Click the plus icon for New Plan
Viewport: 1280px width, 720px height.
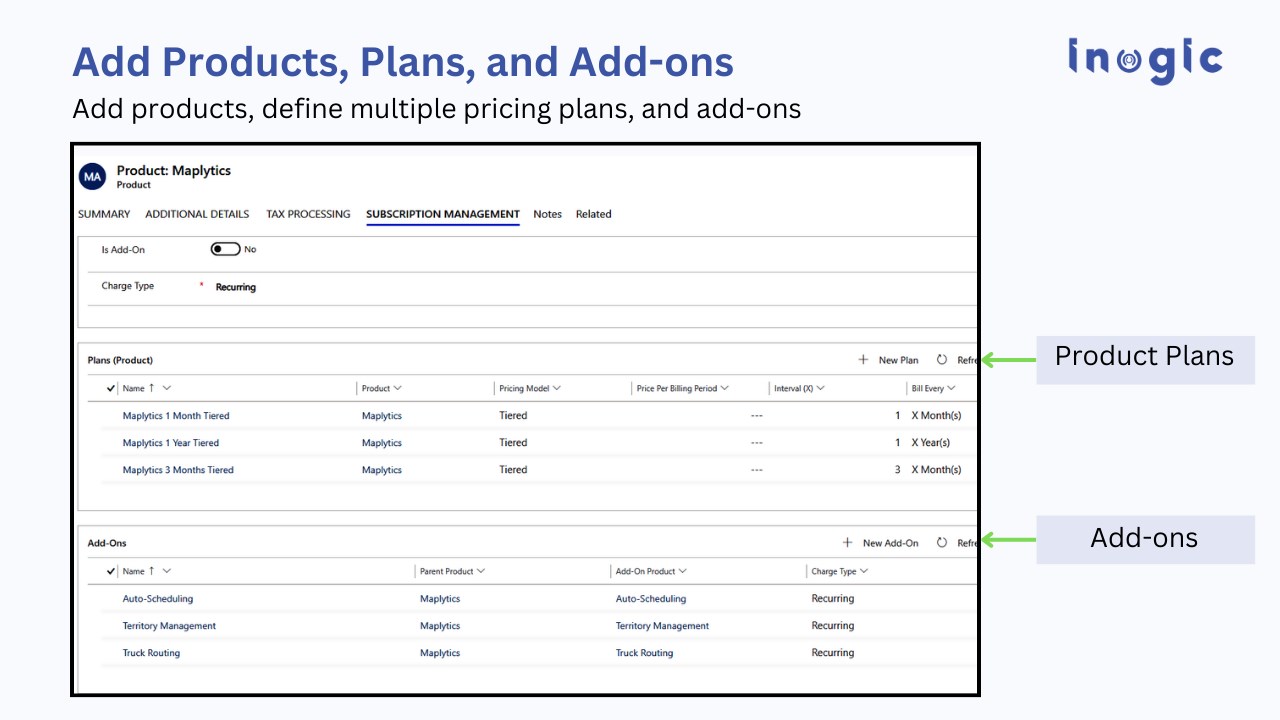coord(863,360)
